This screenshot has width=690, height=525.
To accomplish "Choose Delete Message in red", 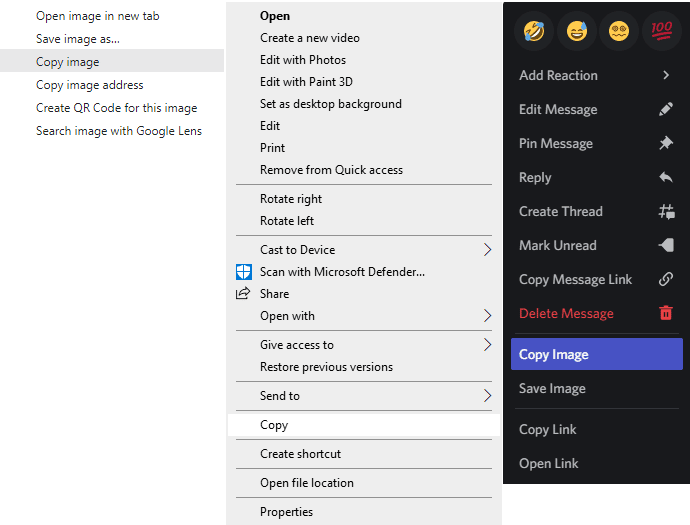I will (x=566, y=313).
